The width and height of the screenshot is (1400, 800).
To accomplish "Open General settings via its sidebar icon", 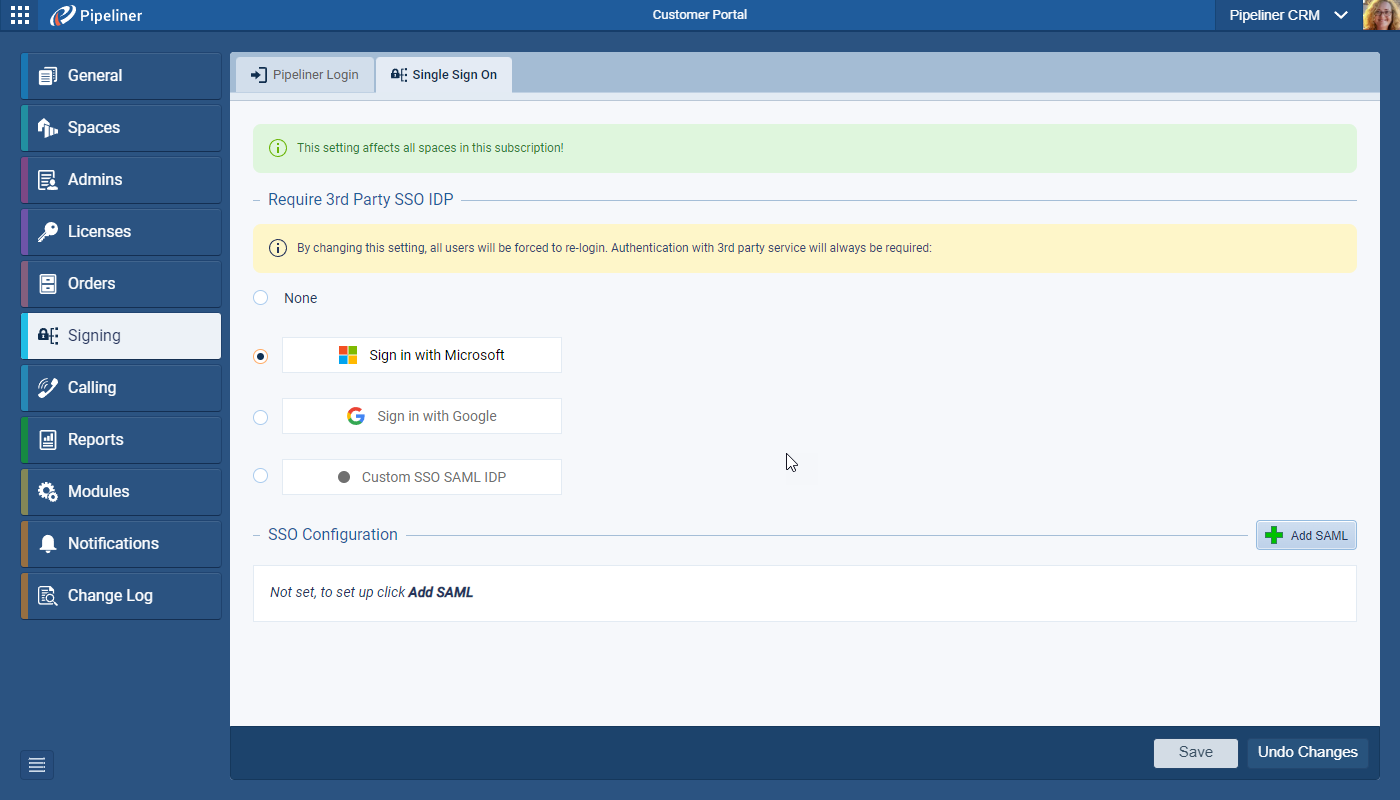I will (x=47, y=76).
